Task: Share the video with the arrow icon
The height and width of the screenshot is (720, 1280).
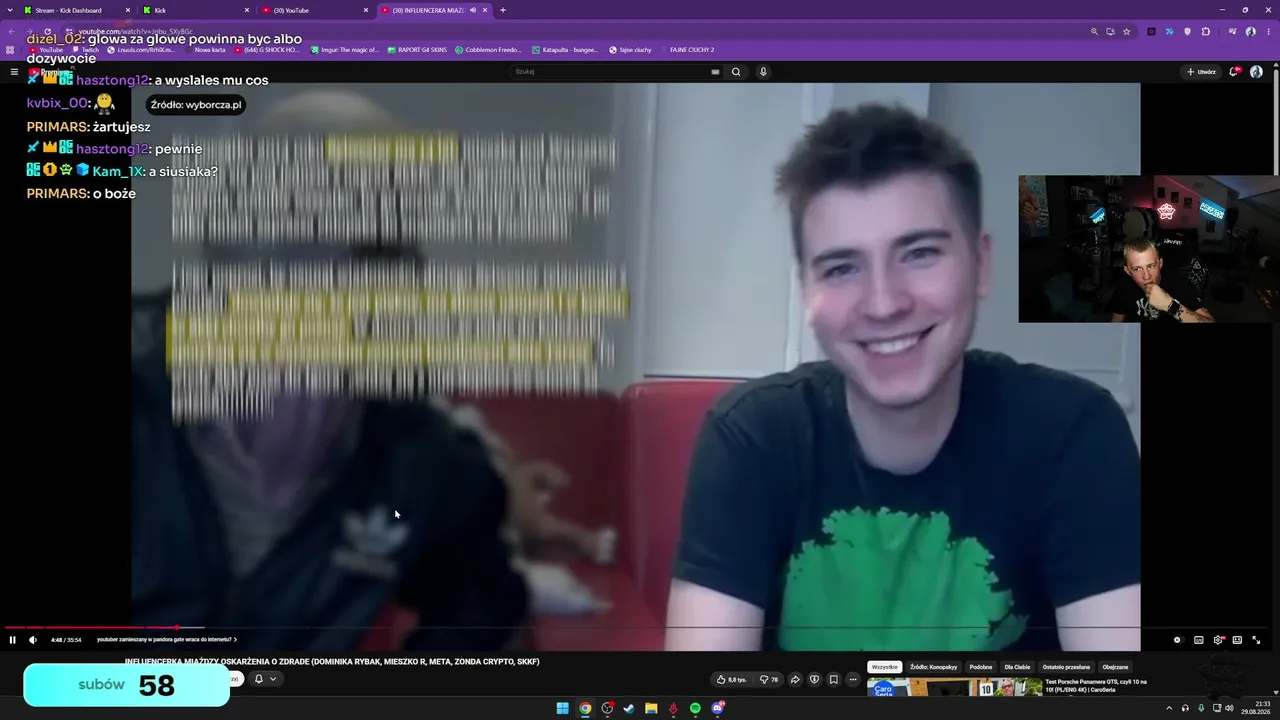Action: 795,679
